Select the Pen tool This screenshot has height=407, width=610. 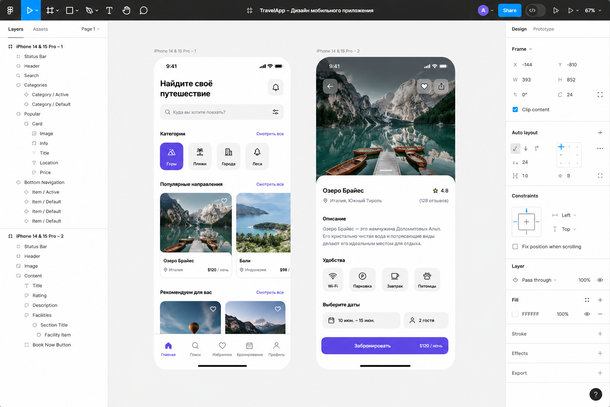89,11
